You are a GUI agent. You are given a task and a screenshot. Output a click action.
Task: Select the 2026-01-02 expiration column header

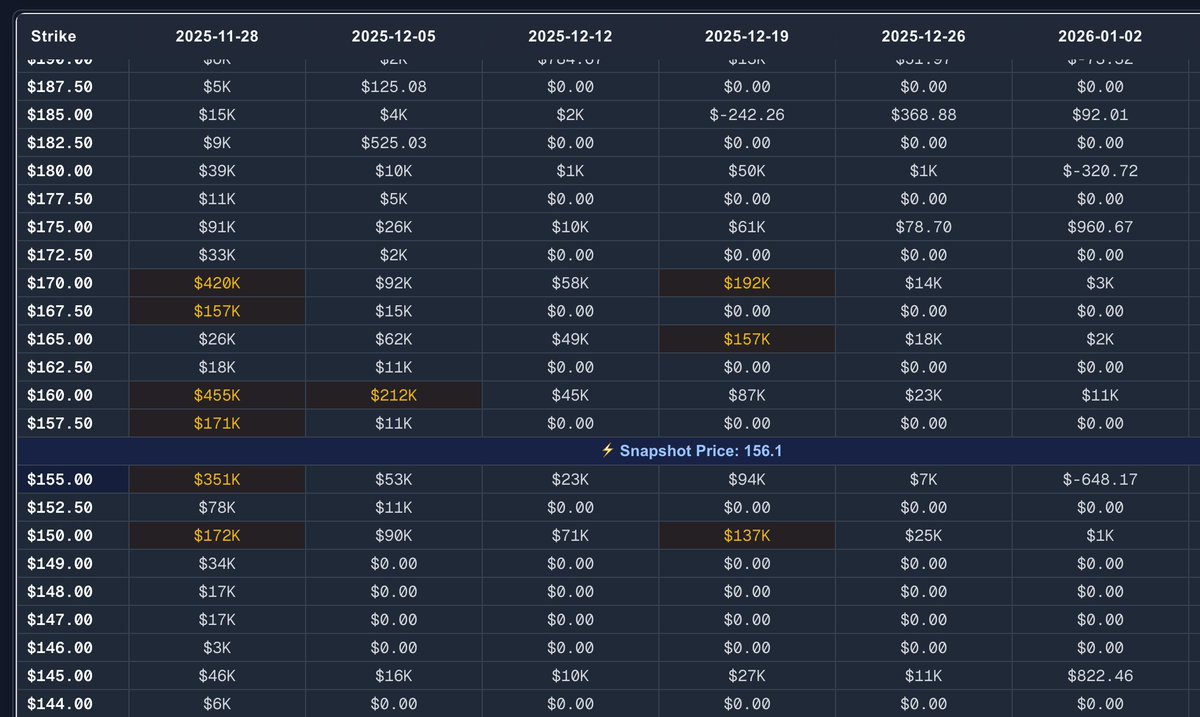[x=1100, y=36]
